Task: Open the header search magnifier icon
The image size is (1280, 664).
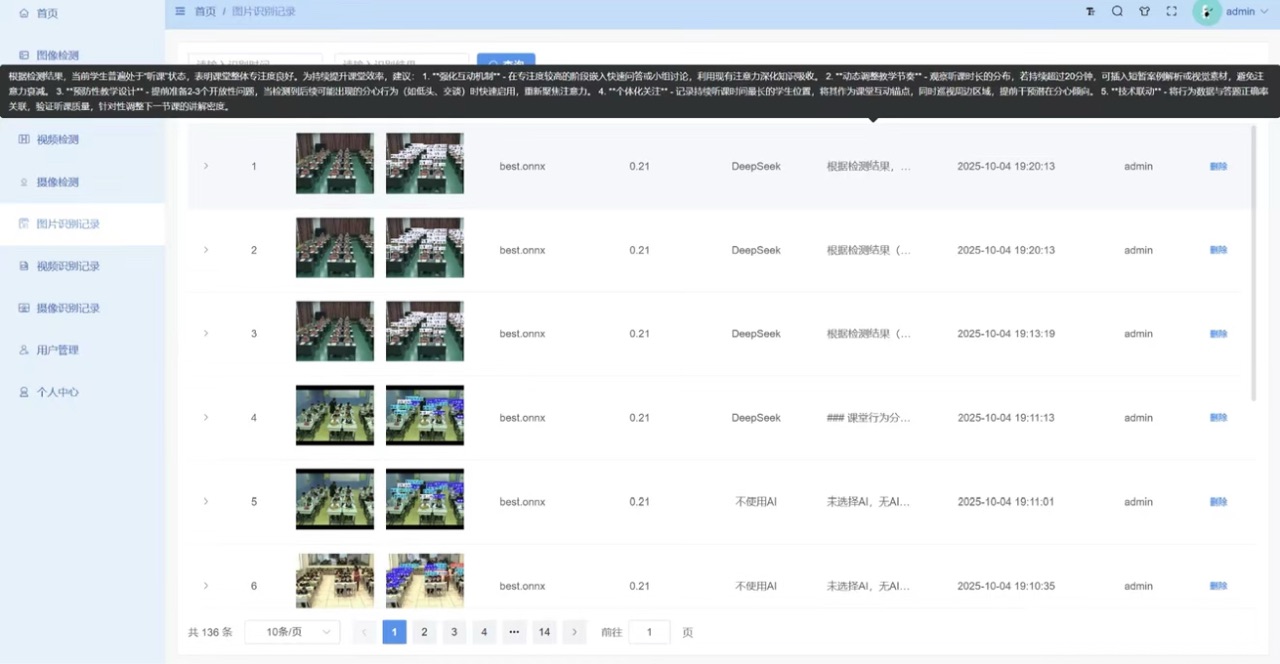Action: [1117, 12]
